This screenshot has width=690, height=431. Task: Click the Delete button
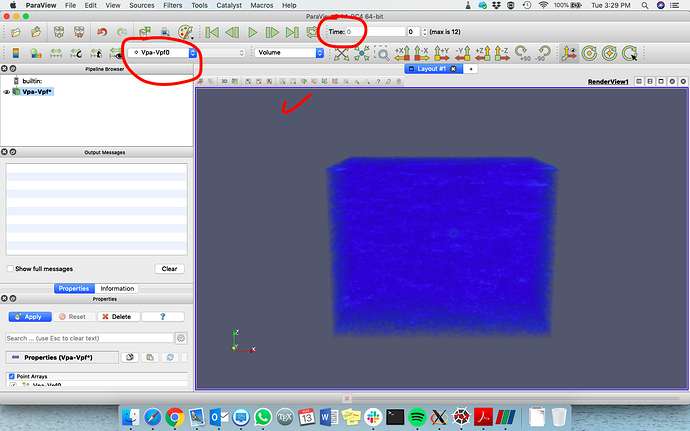[x=118, y=317]
